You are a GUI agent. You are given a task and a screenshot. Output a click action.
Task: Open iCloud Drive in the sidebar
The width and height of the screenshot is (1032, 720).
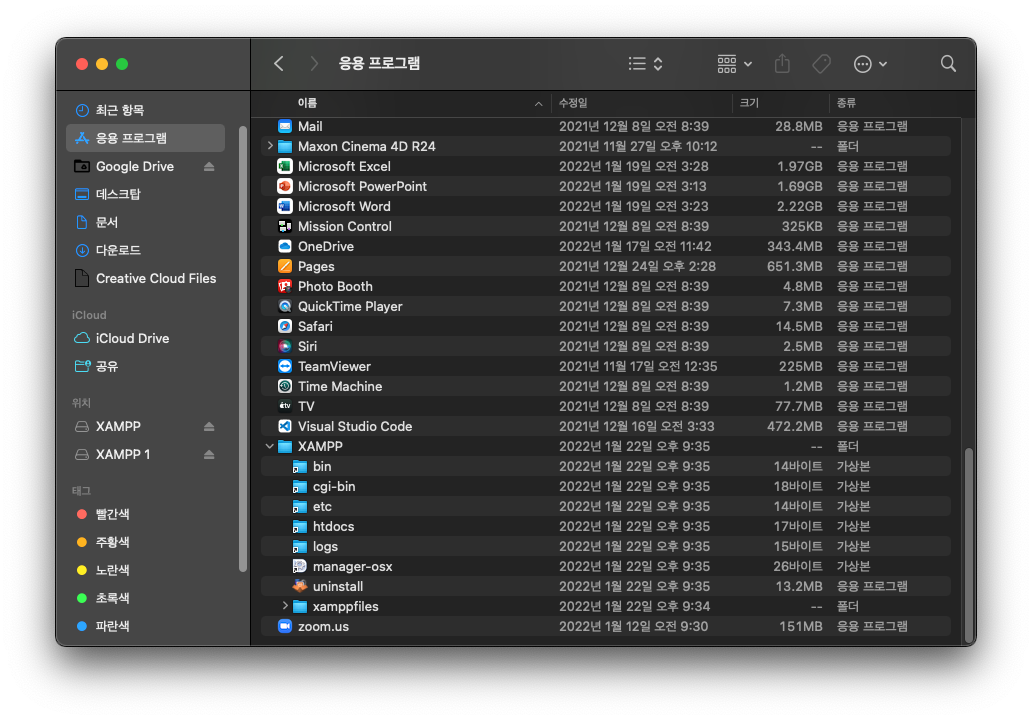(x=145, y=338)
